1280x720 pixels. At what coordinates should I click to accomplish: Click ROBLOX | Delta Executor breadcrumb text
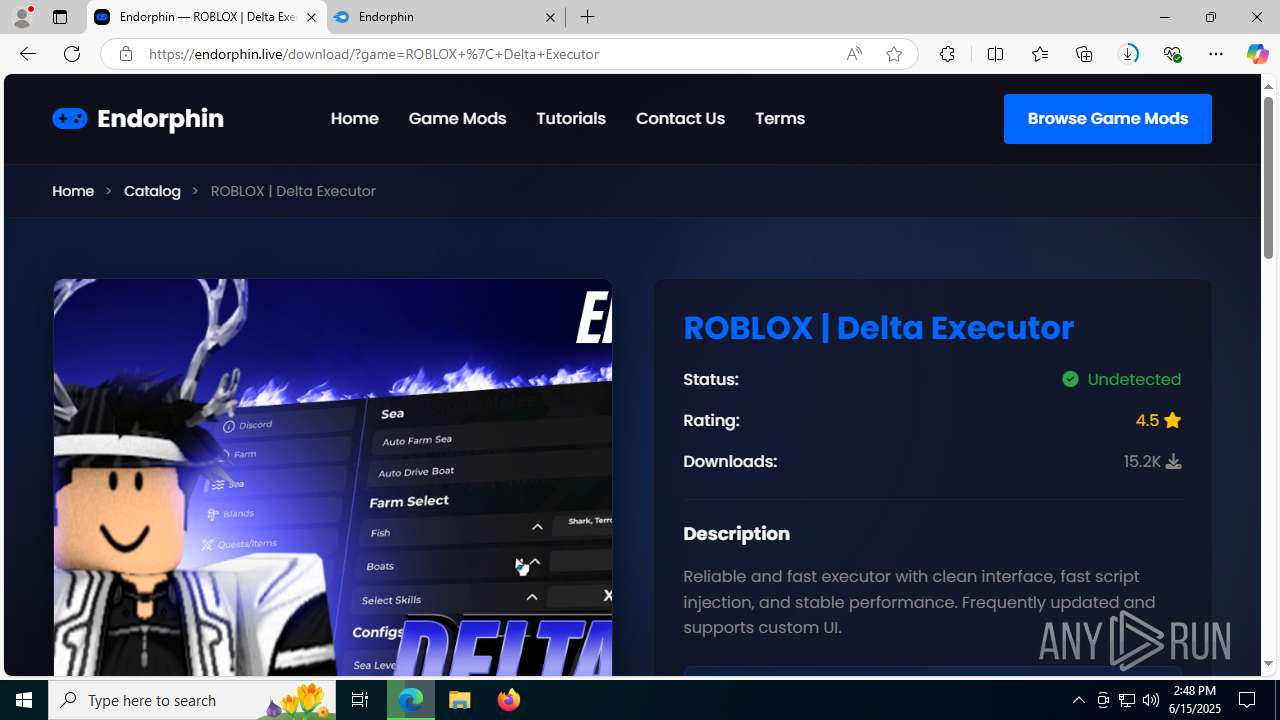[x=293, y=191]
